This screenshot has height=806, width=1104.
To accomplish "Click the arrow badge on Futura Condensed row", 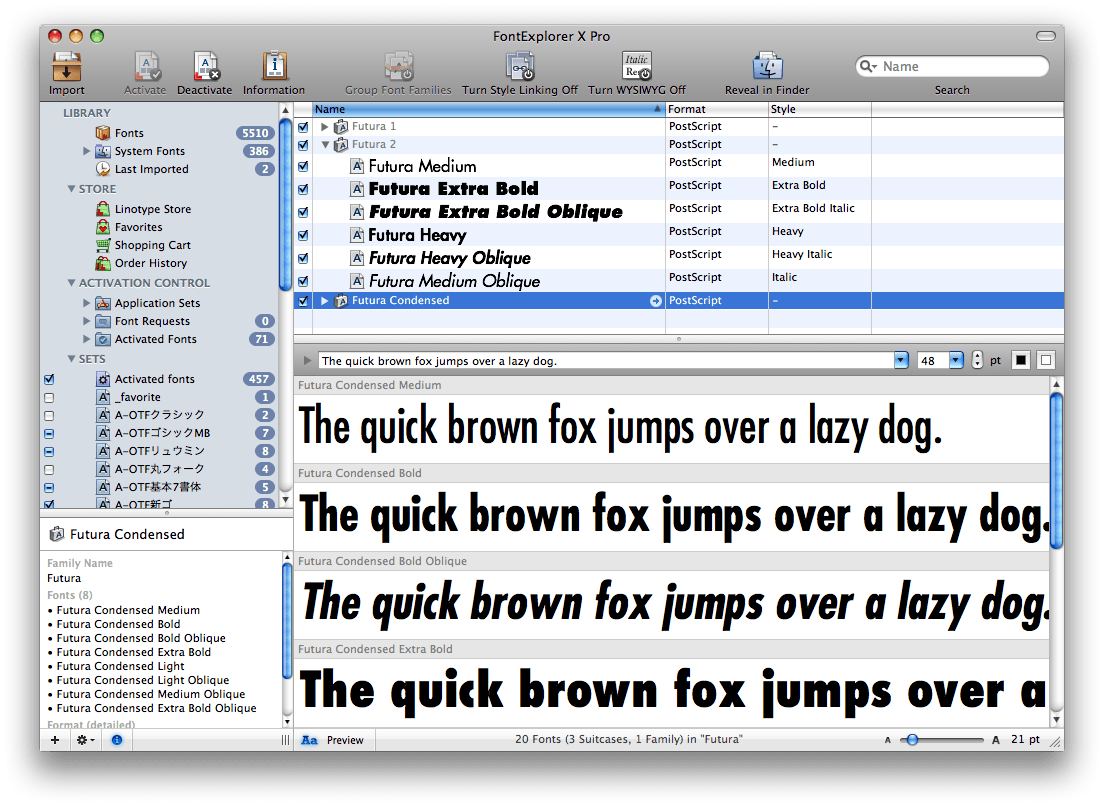I will (656, 301).
